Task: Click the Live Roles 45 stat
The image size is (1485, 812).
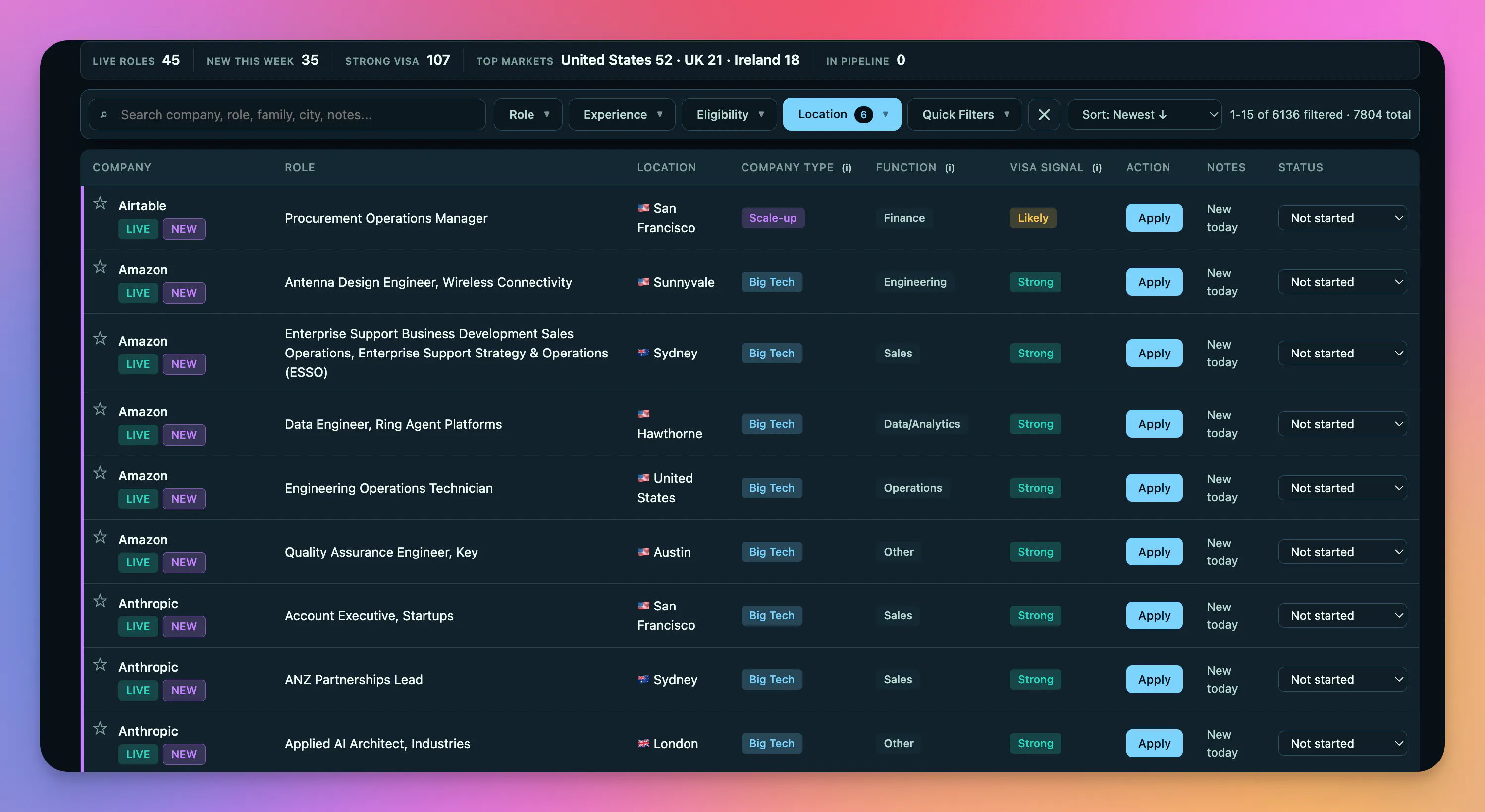Action: click(136, 60)
